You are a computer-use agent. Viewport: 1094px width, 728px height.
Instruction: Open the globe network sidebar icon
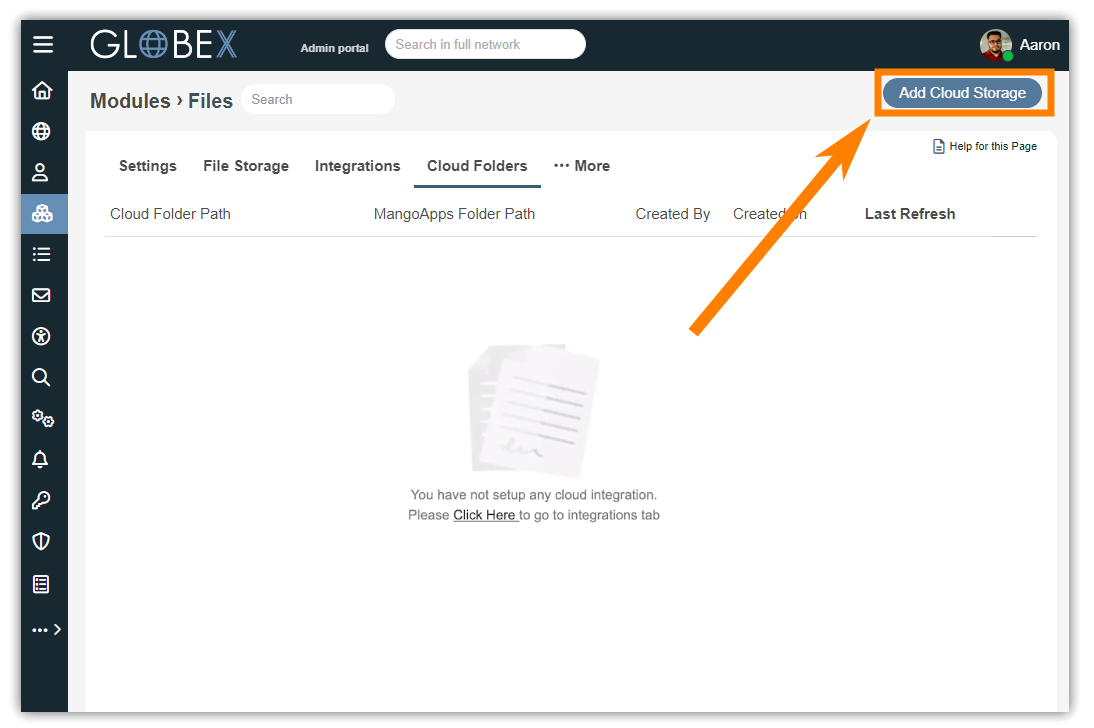(41, 132)
